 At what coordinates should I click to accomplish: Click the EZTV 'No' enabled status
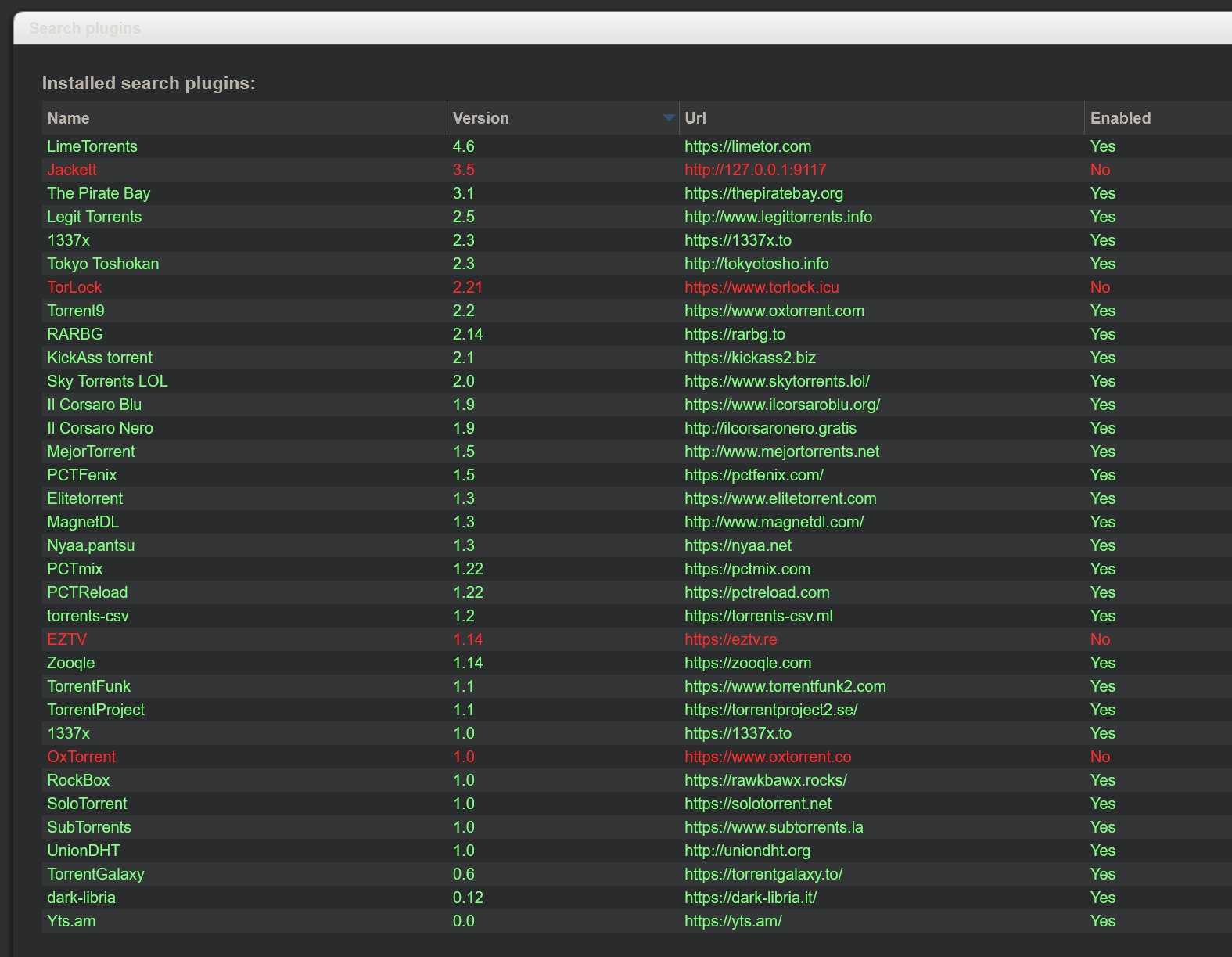(1100, 639)
